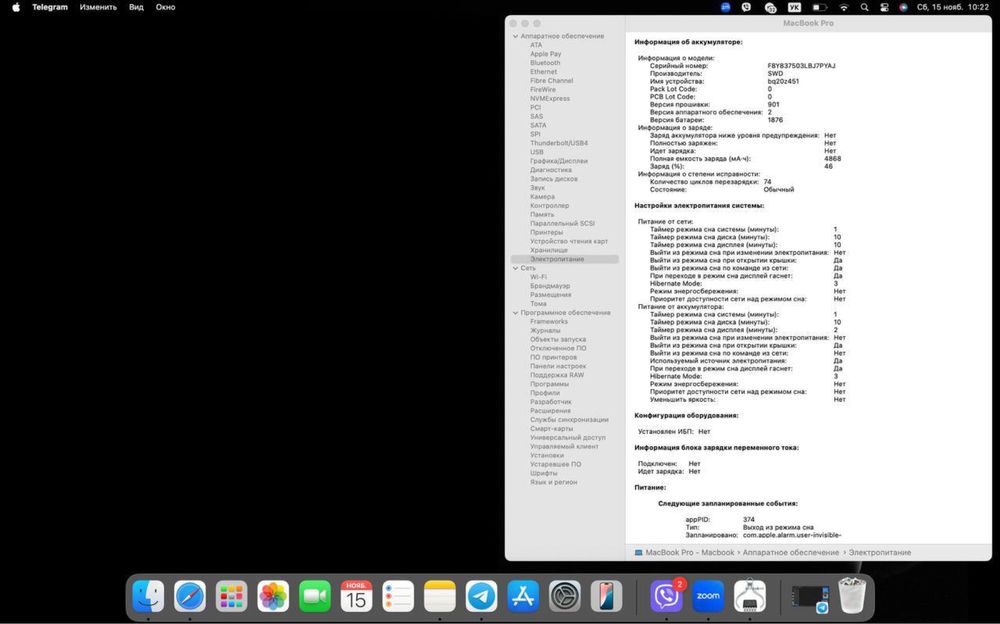The width and height of the screenshot is (1000, 624).
Task: Open the Вид menu
Action: click(x=136, y=7)
